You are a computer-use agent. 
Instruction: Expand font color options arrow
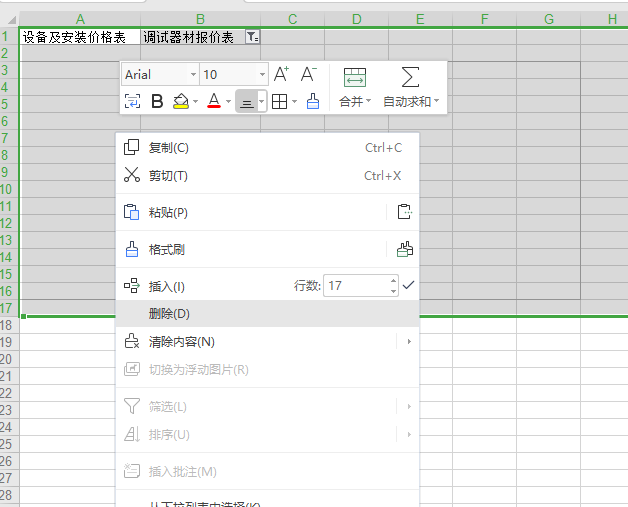click(228, 101)
